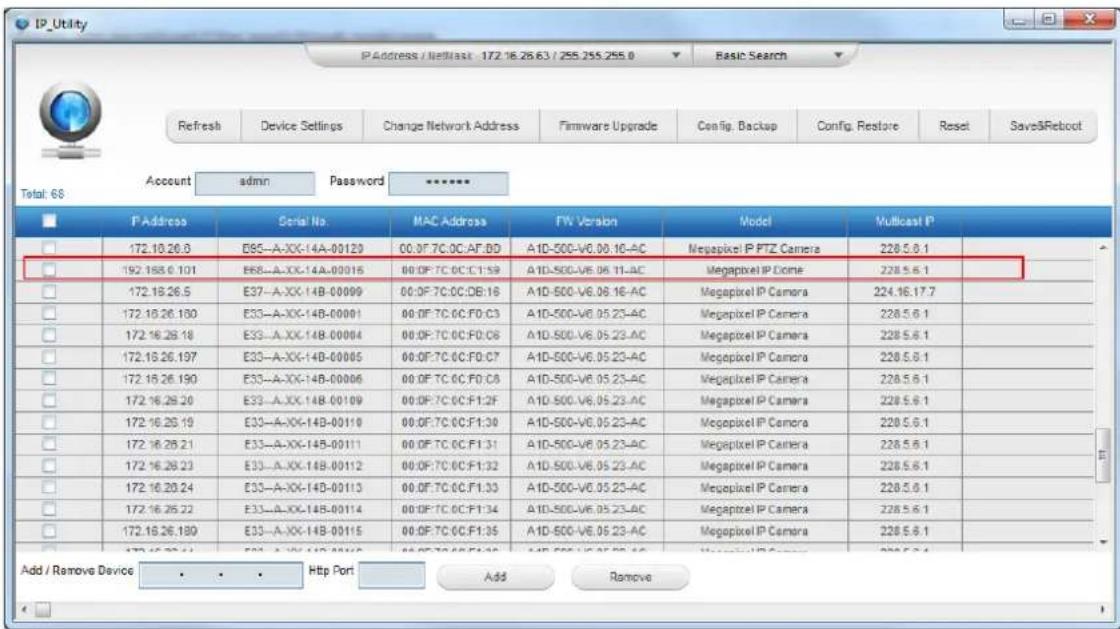Viewport: 1120px width, 629px height.
Task: Click the Password input field
Action: point(448,183)
